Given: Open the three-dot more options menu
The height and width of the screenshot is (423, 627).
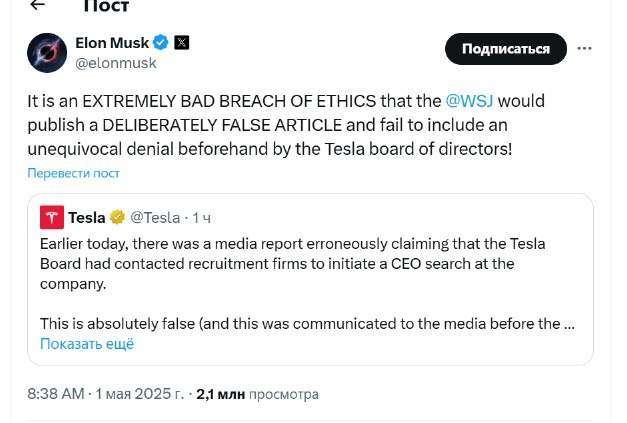Looking at the screenshot, I should coord(585,49).
